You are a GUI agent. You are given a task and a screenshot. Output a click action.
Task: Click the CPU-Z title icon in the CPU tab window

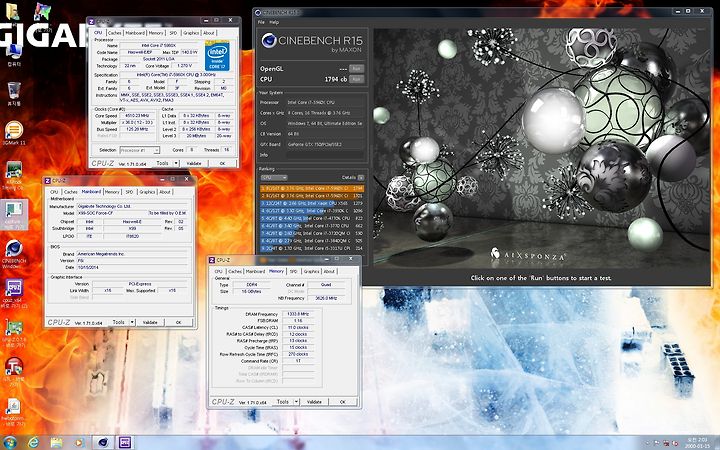pyautogui.click(x=92, y=21)
